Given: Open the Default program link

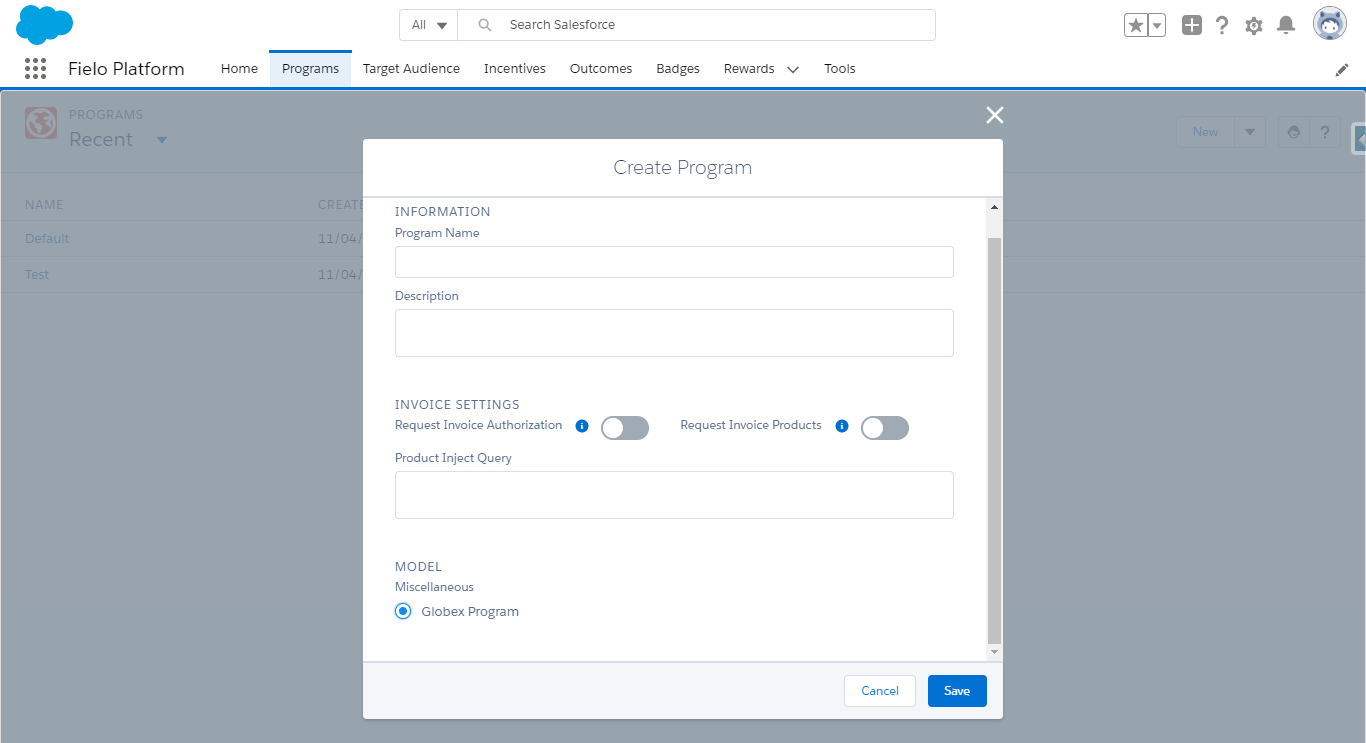Looking at the screenshot, I should click(x=47, y=238).
